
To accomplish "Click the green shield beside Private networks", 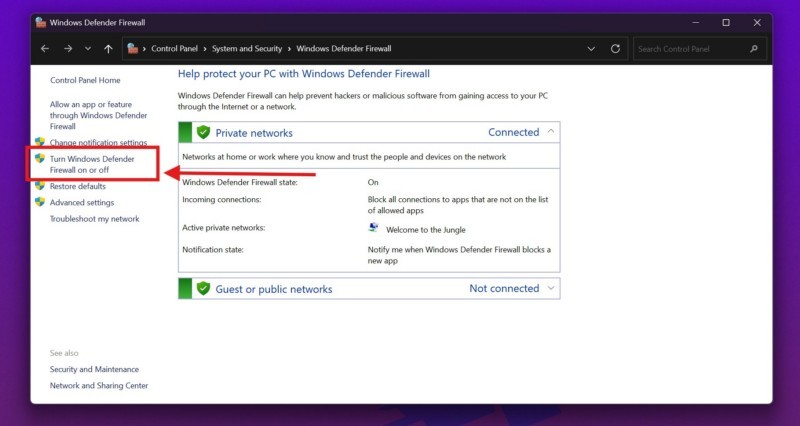I will [x=203, y=132].
